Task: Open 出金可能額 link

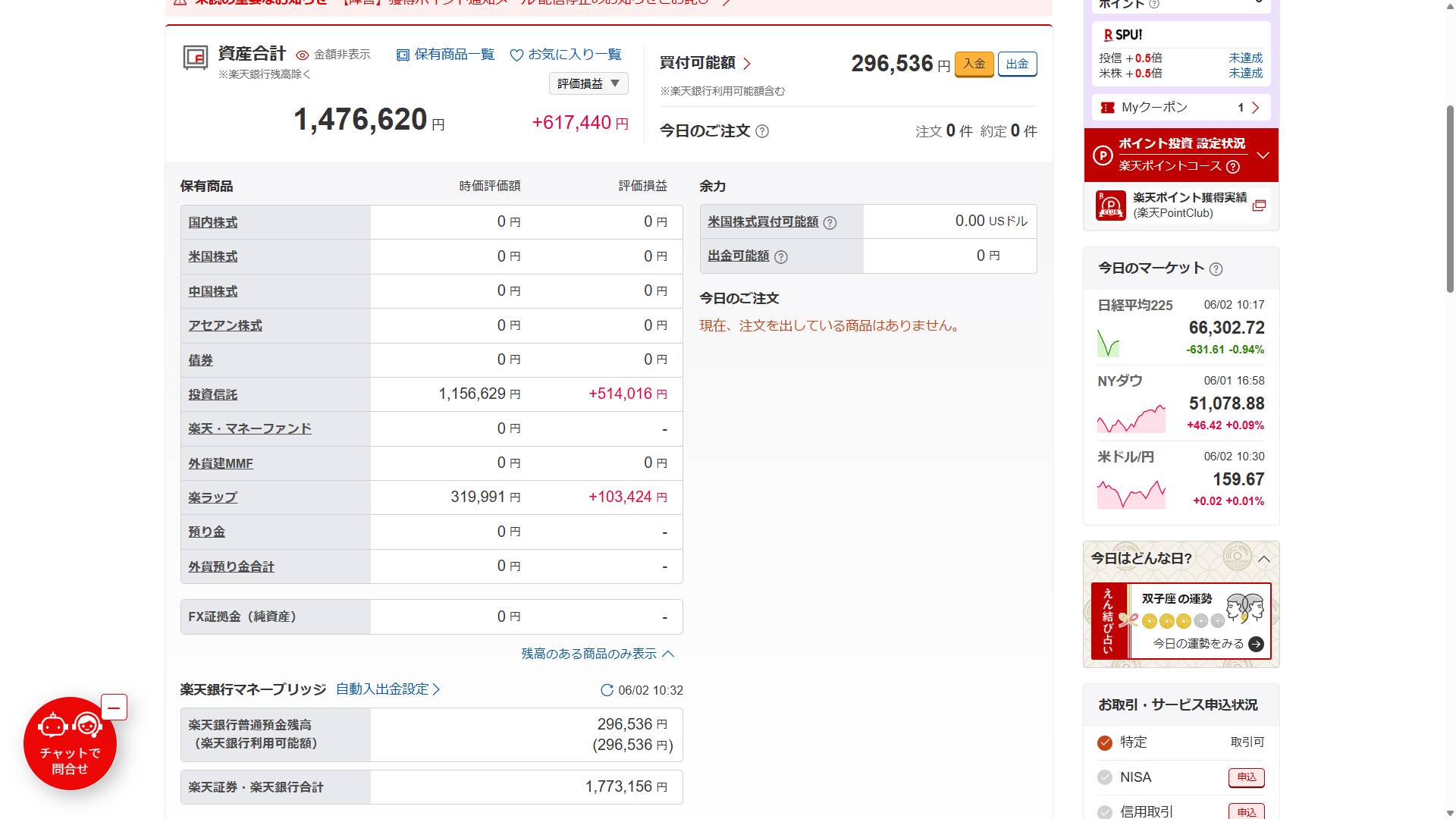Action: 739,256
